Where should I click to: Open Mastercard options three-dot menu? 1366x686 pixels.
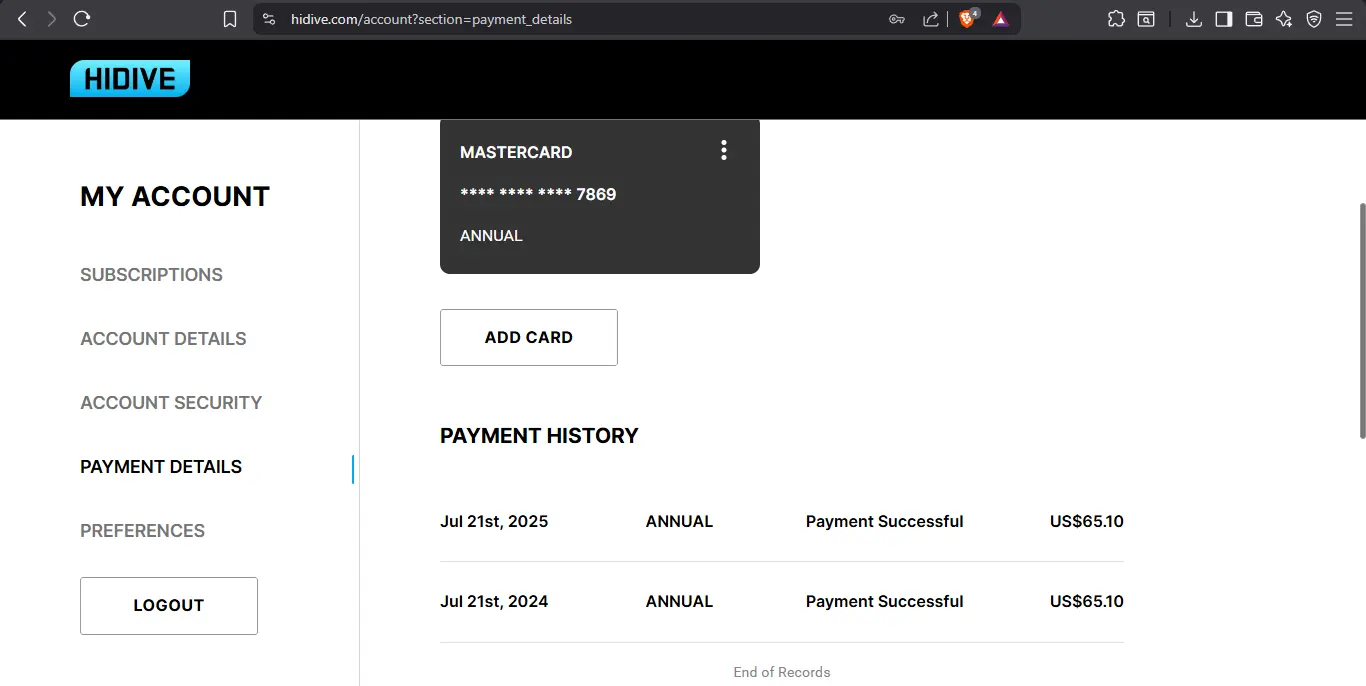point(724,151)
